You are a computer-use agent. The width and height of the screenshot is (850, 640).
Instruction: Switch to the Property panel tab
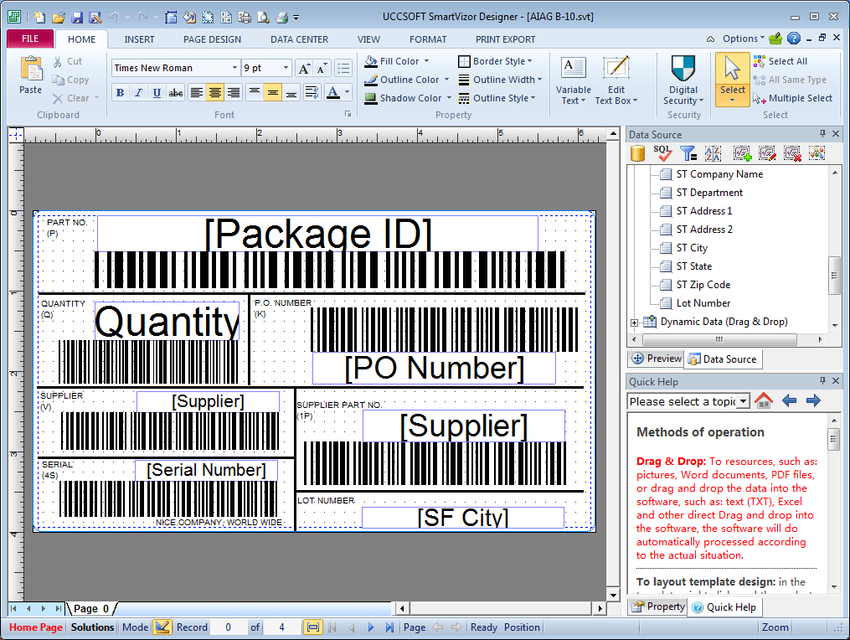coord(658,606)
